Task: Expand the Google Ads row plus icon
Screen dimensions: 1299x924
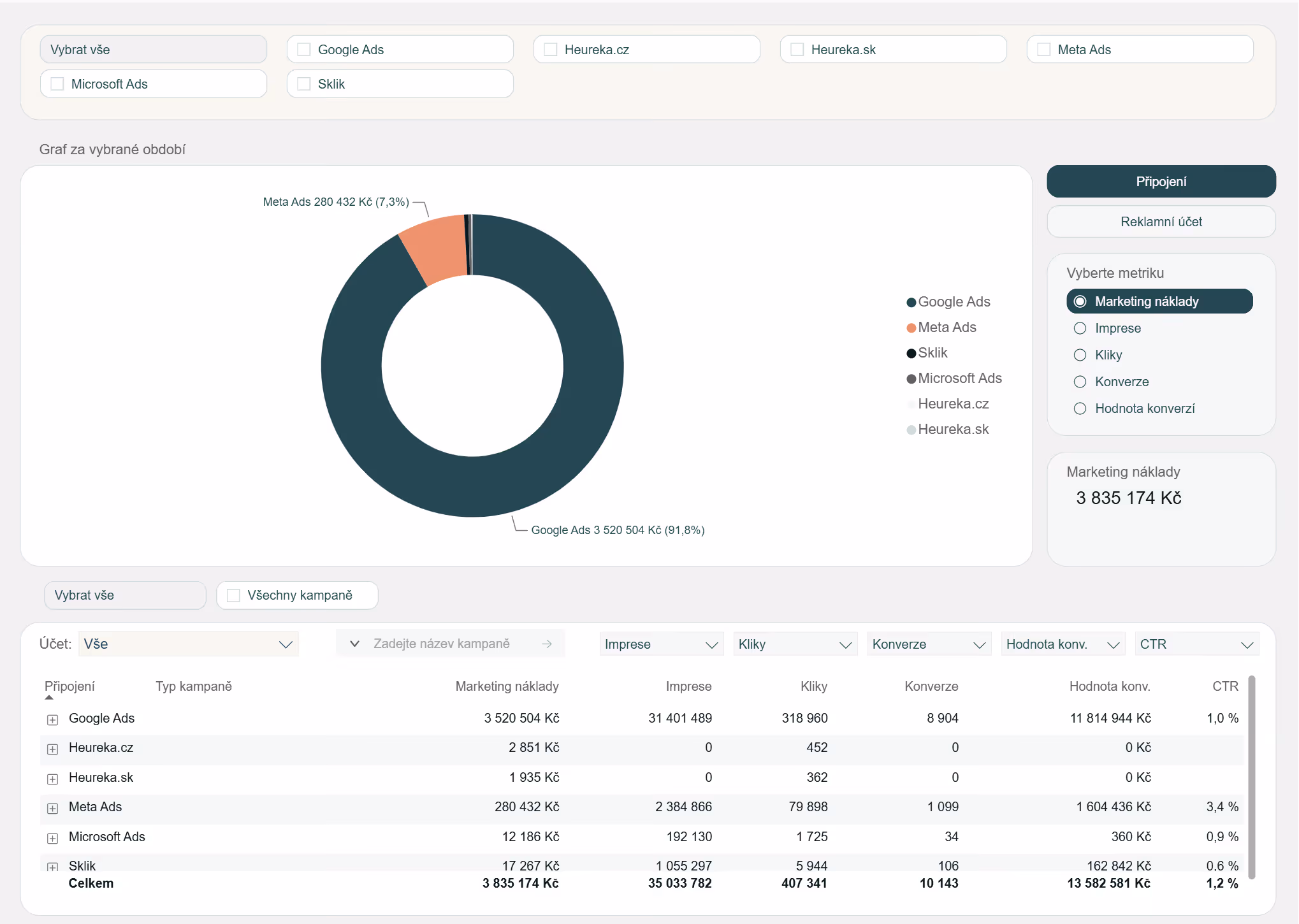Action: click(x=53, y=719)
